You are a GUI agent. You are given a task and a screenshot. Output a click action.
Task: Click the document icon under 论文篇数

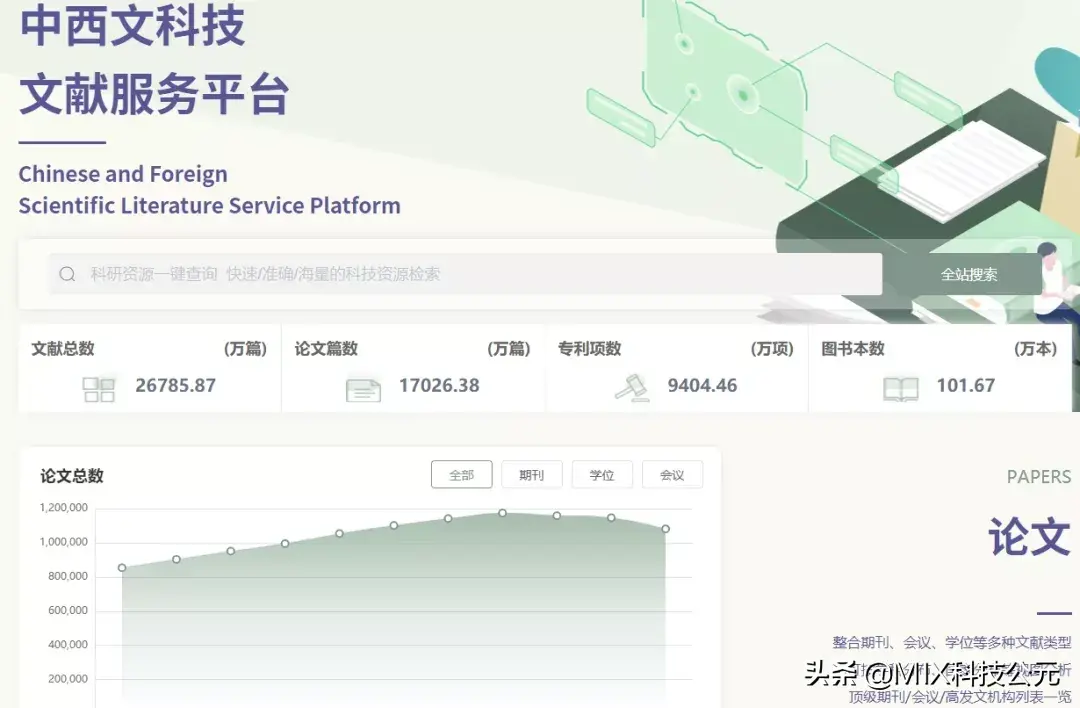[x=363, y=389]
